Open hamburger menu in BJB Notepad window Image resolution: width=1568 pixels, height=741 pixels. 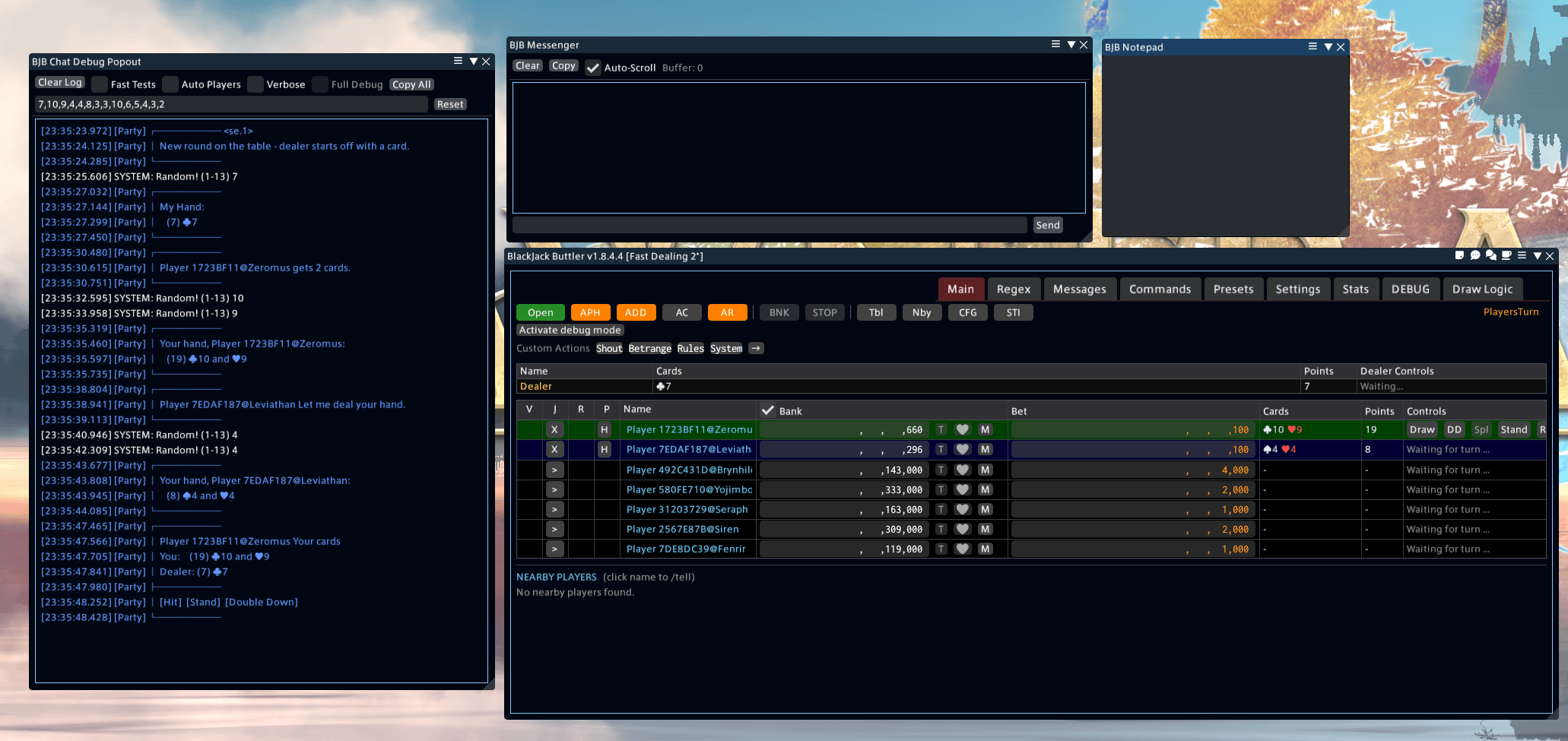pyautogui.click(x=1312, y=46)
